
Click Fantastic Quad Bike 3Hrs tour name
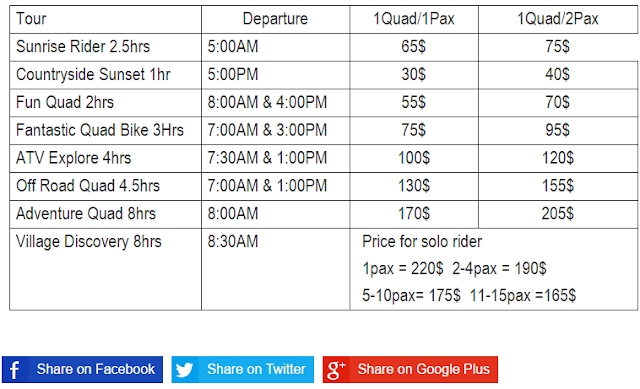coord(100,130)
